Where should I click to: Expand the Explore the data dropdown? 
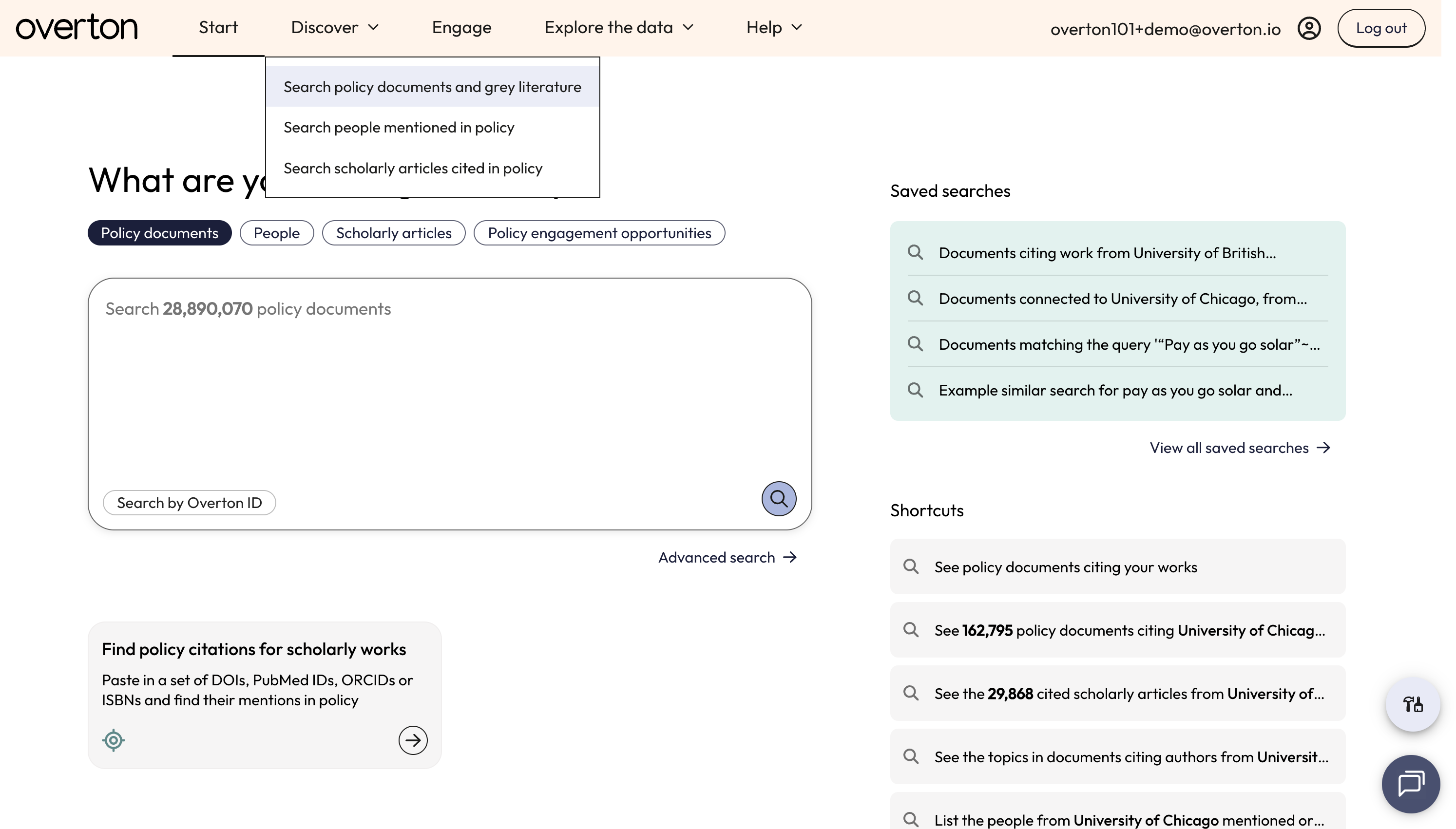pos(619,27)
